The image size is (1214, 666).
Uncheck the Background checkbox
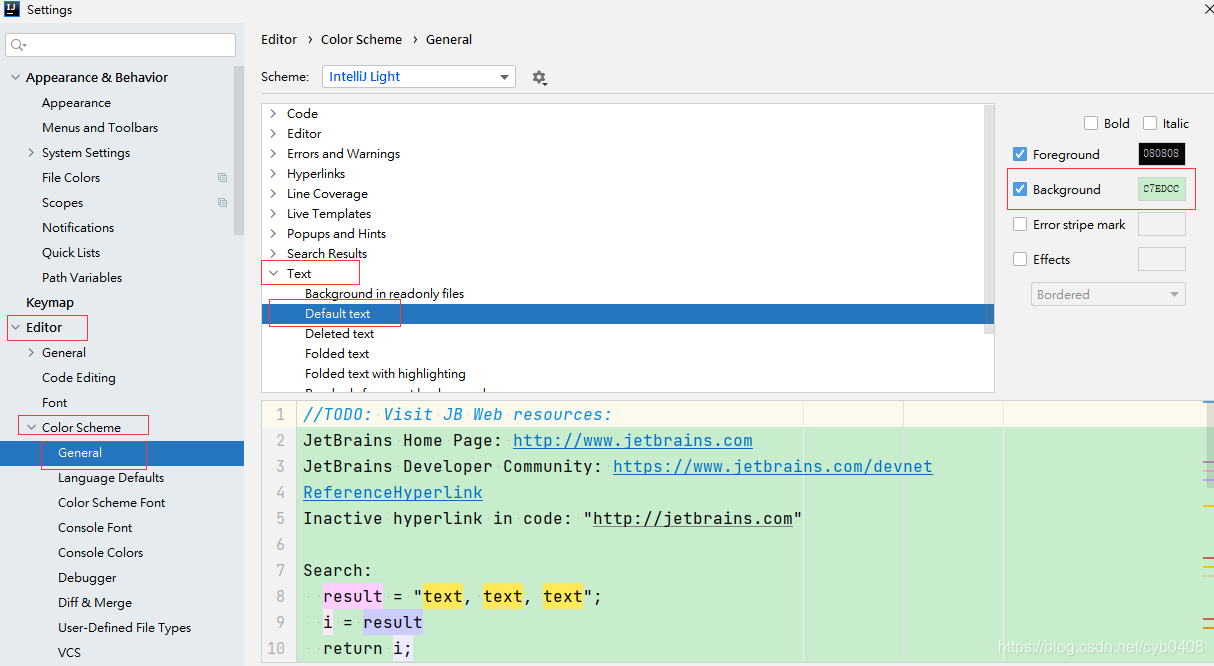(1020, 189)
